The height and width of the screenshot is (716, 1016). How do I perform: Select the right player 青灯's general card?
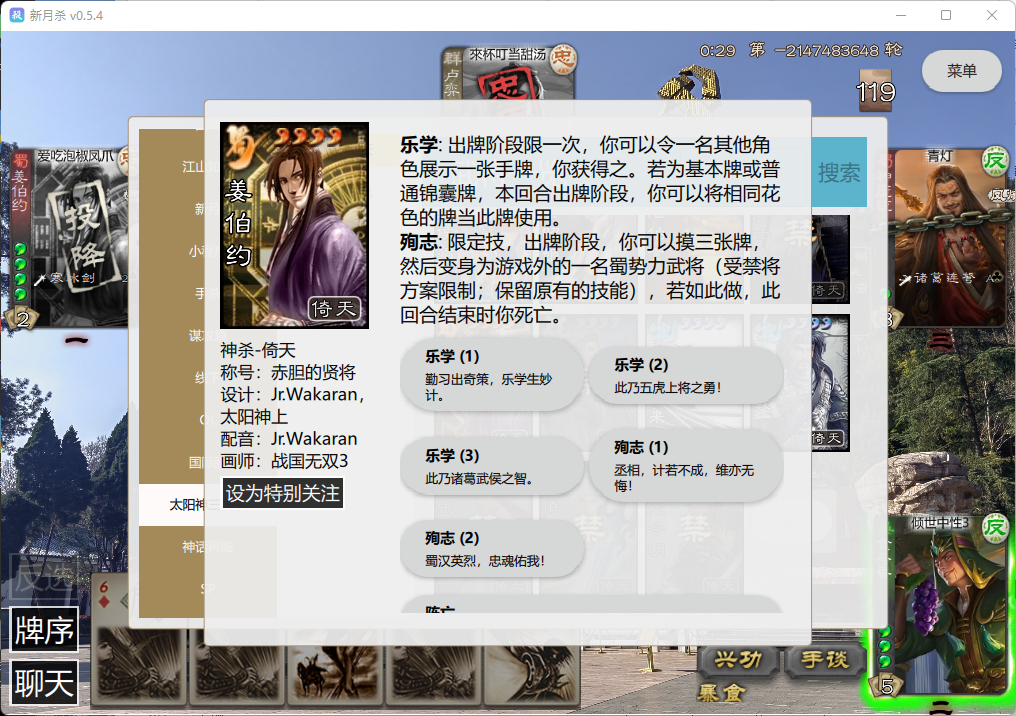(x=947, y=237)
